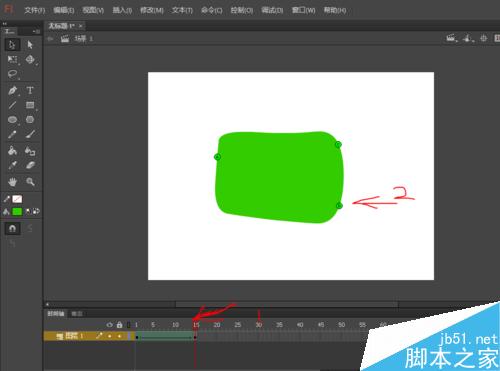The height and width of the screenshot is (371, 500).
Task: Toggle show/hide all layers eye icon
Action: (x=109, y=324)
